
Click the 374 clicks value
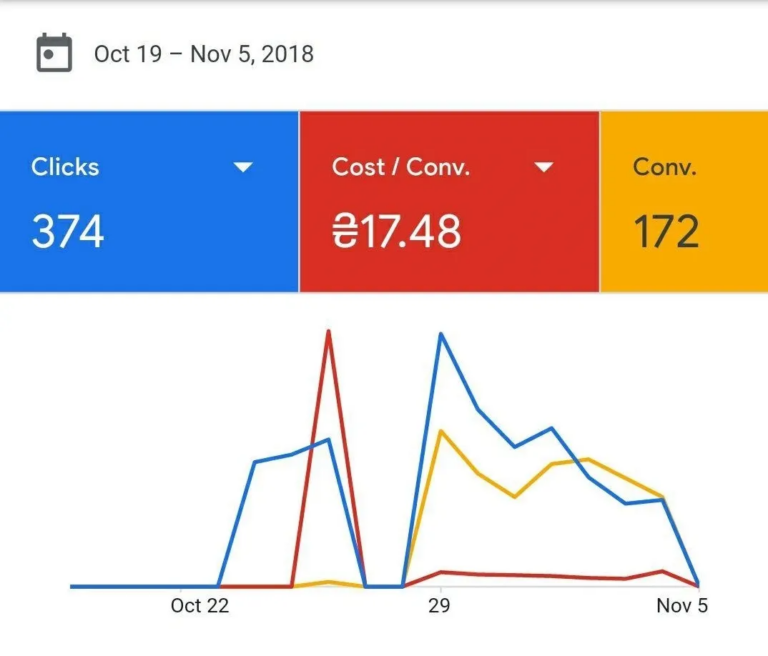68,231
